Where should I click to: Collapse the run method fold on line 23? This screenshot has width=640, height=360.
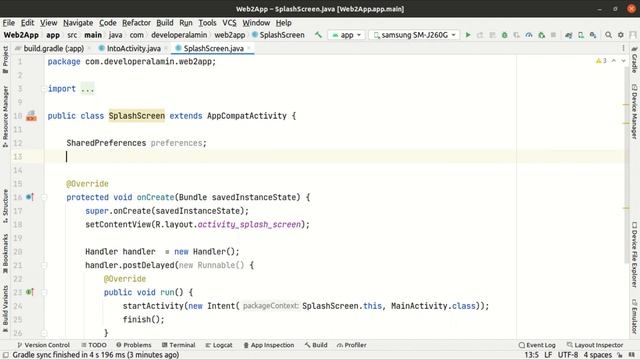(44, 293)
